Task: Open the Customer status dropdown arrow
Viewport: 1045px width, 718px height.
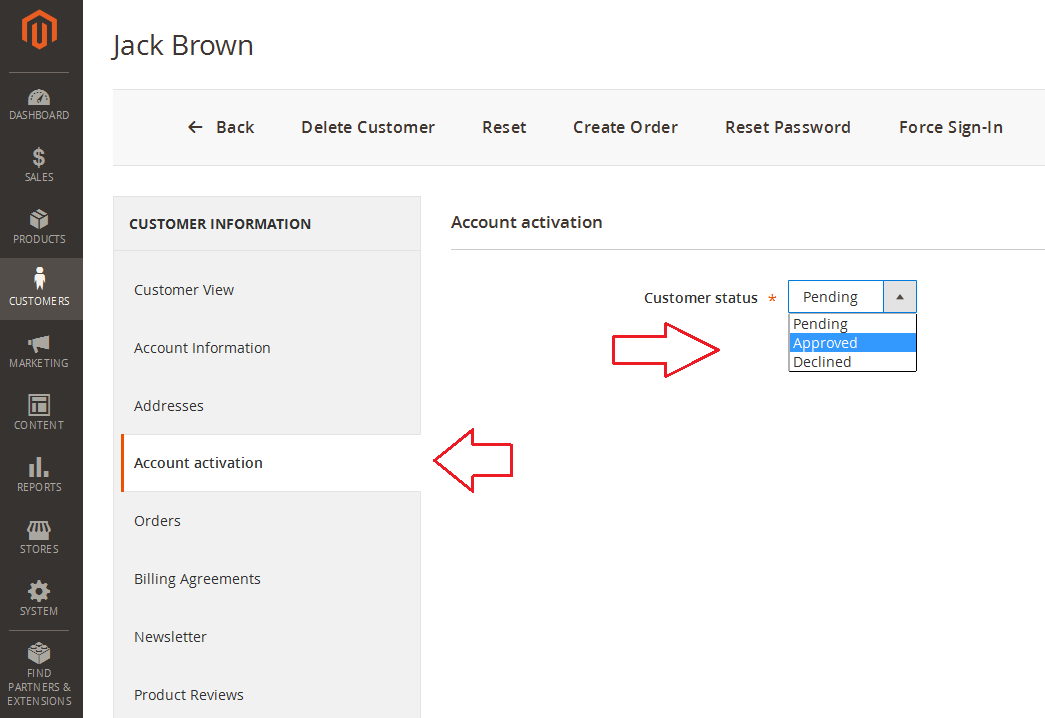Action: (x=900, y=296)
